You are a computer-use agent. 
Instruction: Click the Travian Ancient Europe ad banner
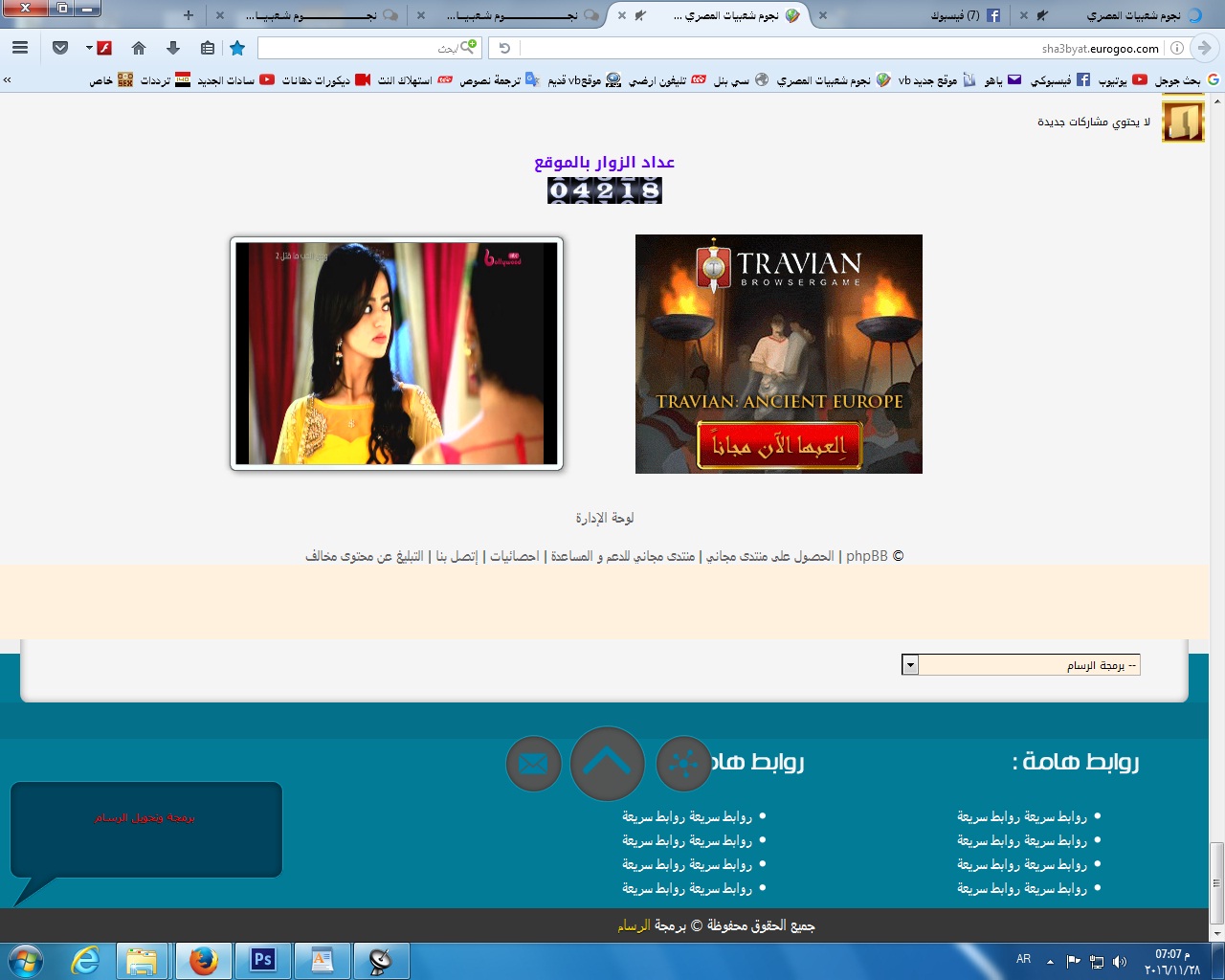point(778,354)
